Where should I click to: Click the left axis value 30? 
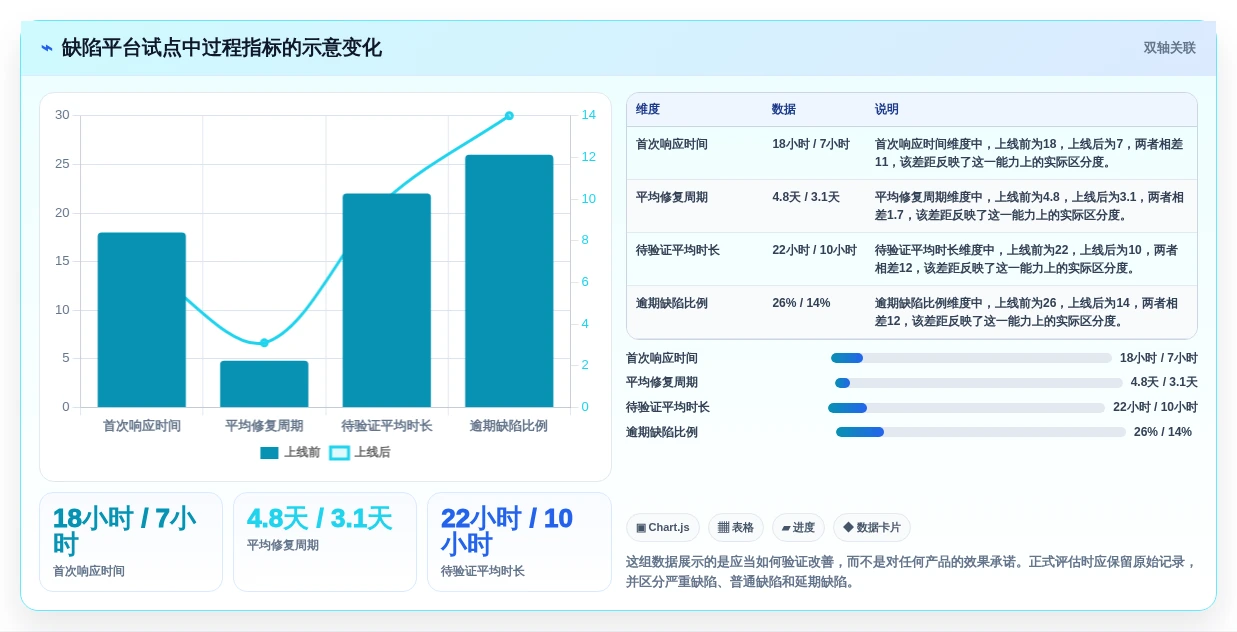point(62,115)
